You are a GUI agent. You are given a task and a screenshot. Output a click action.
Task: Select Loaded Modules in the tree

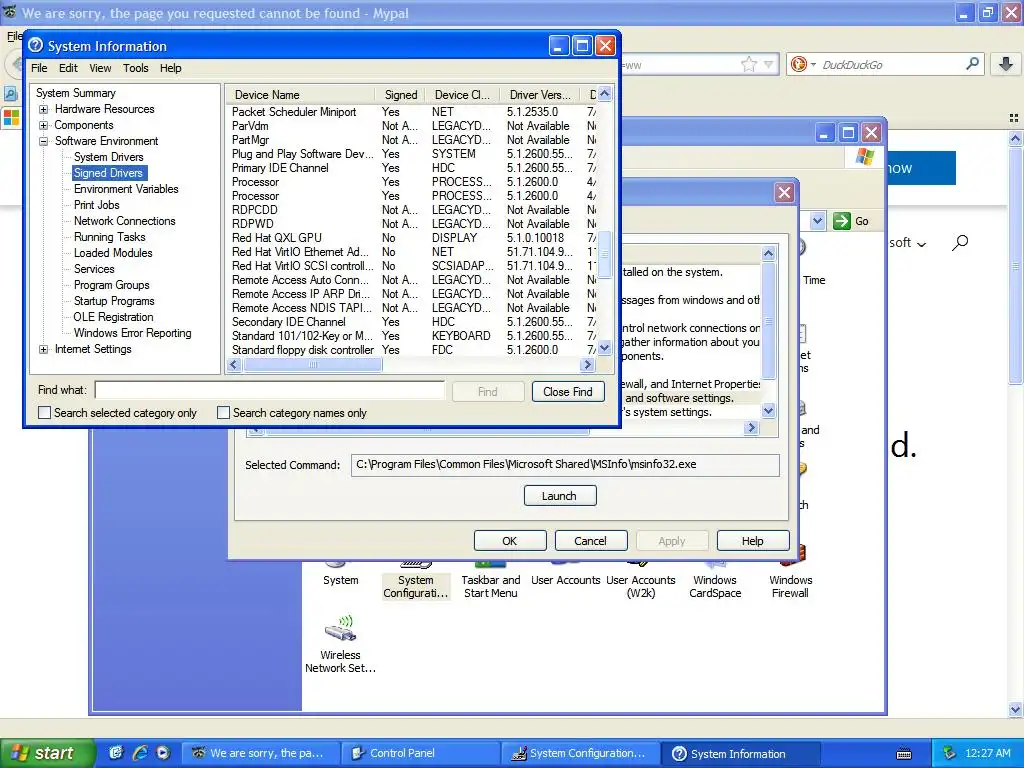coord(113,253)
